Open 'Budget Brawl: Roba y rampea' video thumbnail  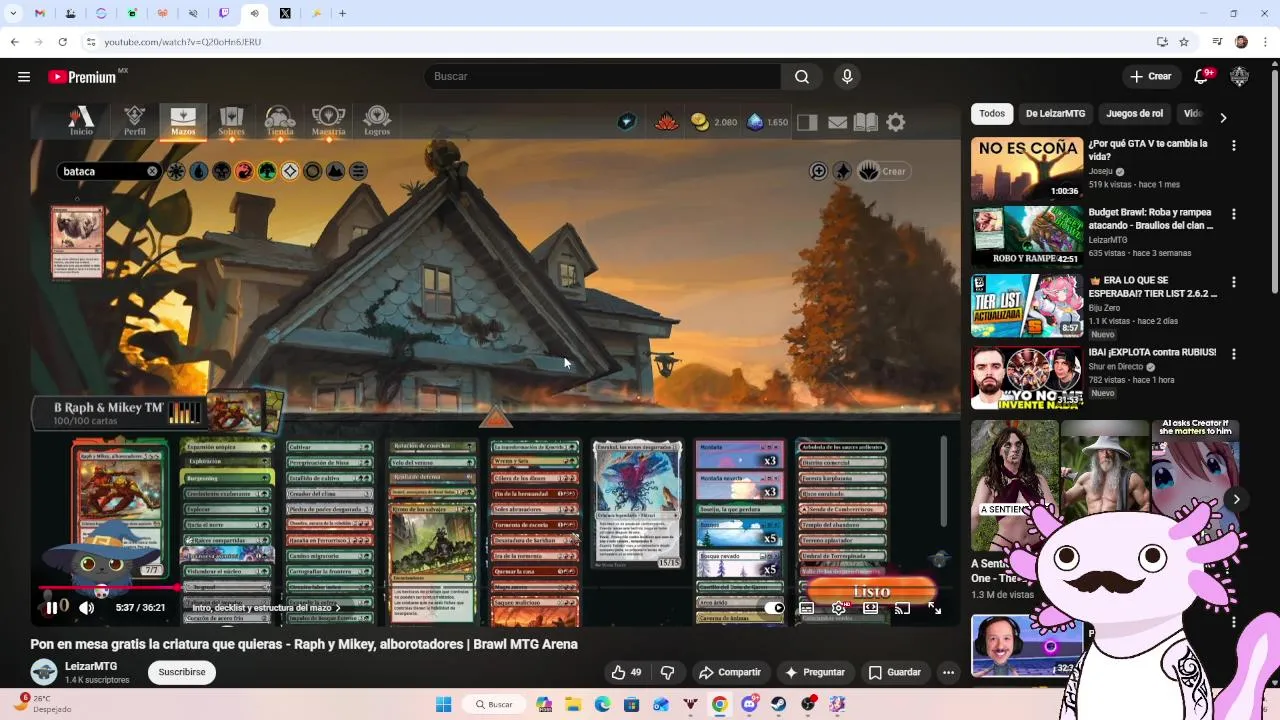tap(1026, 236)
